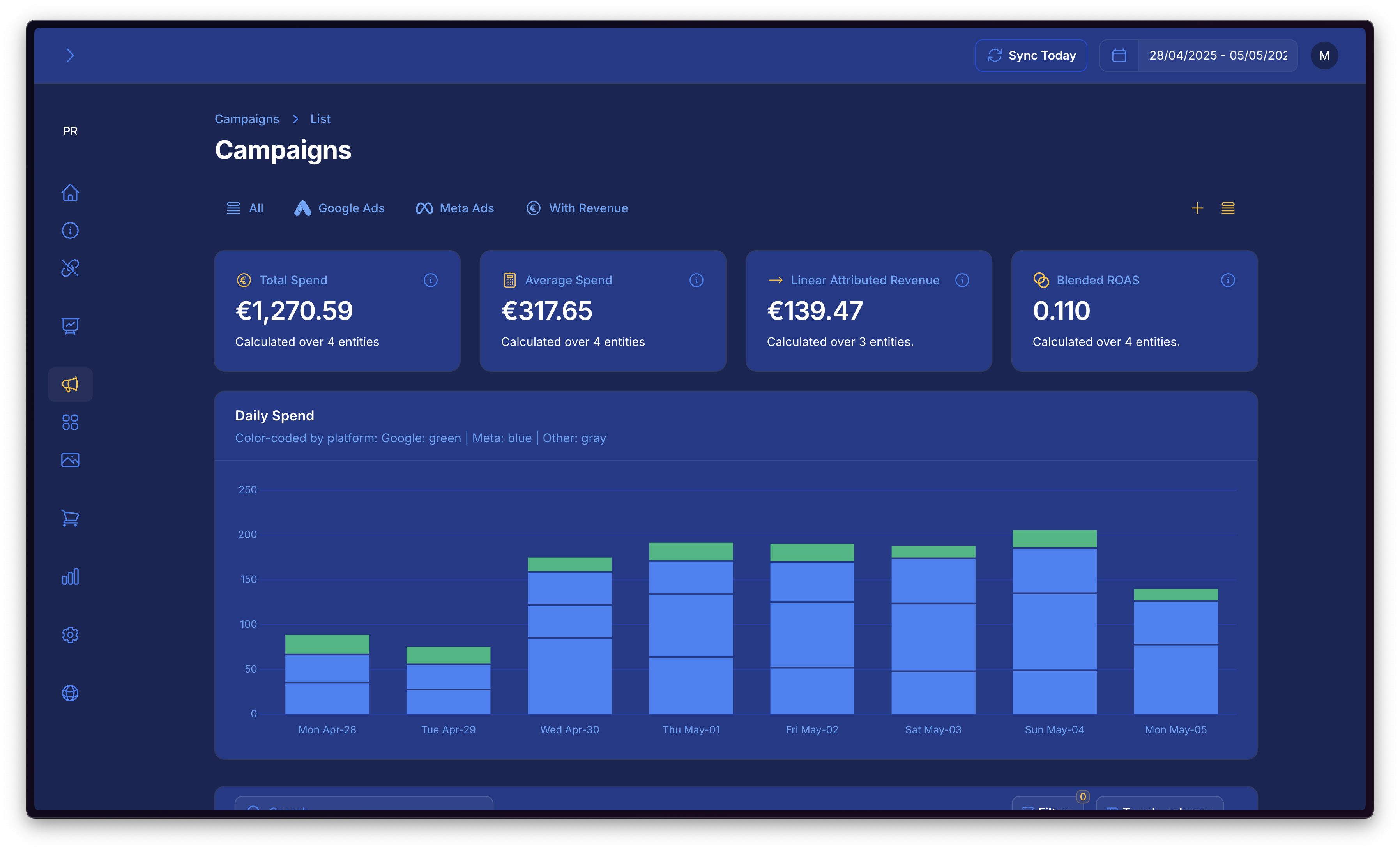Show info for Blended ROAS card
Screen dimensions: 1400x851
tap(1228, 280)
